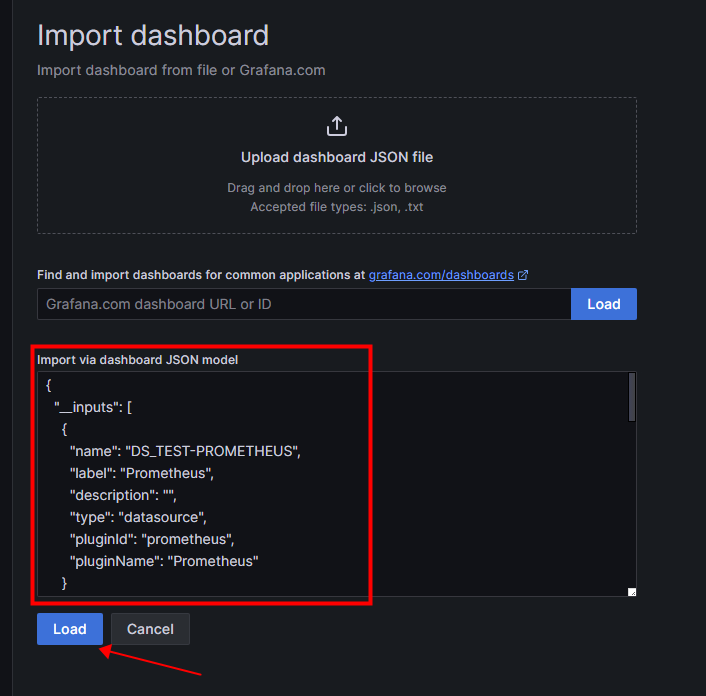Click the Upload dashboard JSON file dropzone

[337, 165]
